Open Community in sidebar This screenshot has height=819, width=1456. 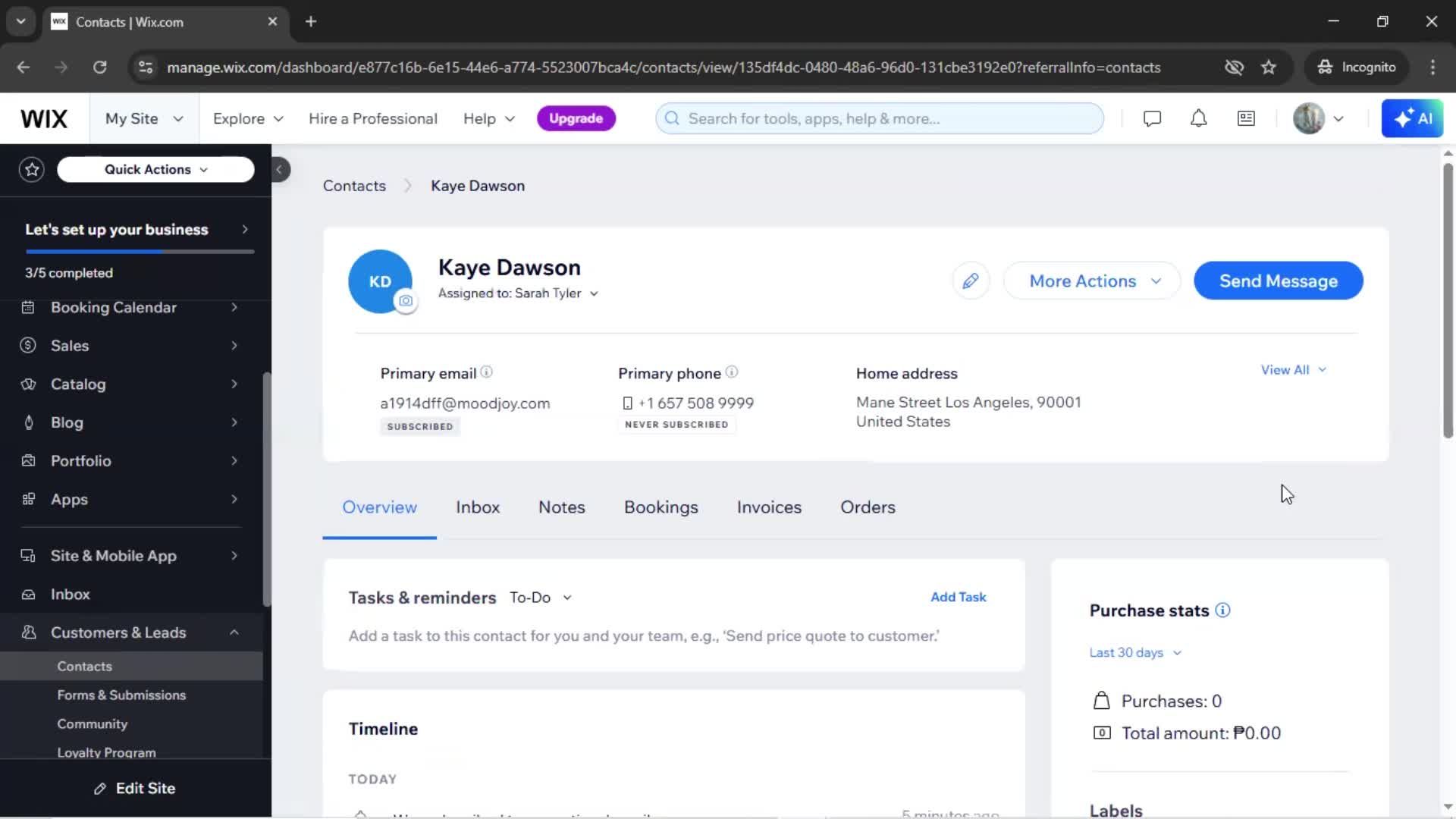click(x=93, y=724)
